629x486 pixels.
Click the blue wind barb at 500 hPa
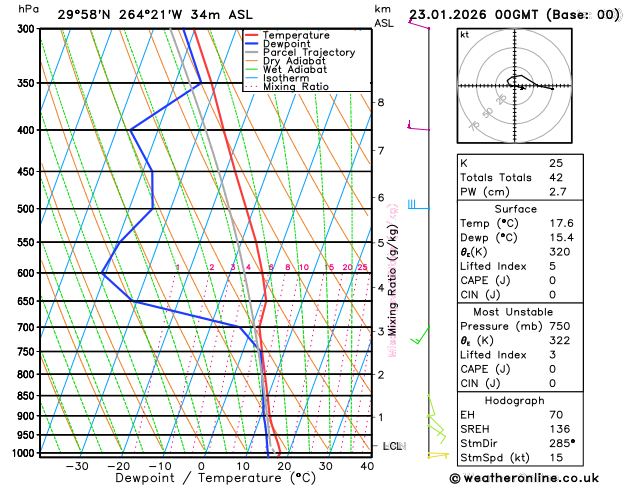pos(419,205)
